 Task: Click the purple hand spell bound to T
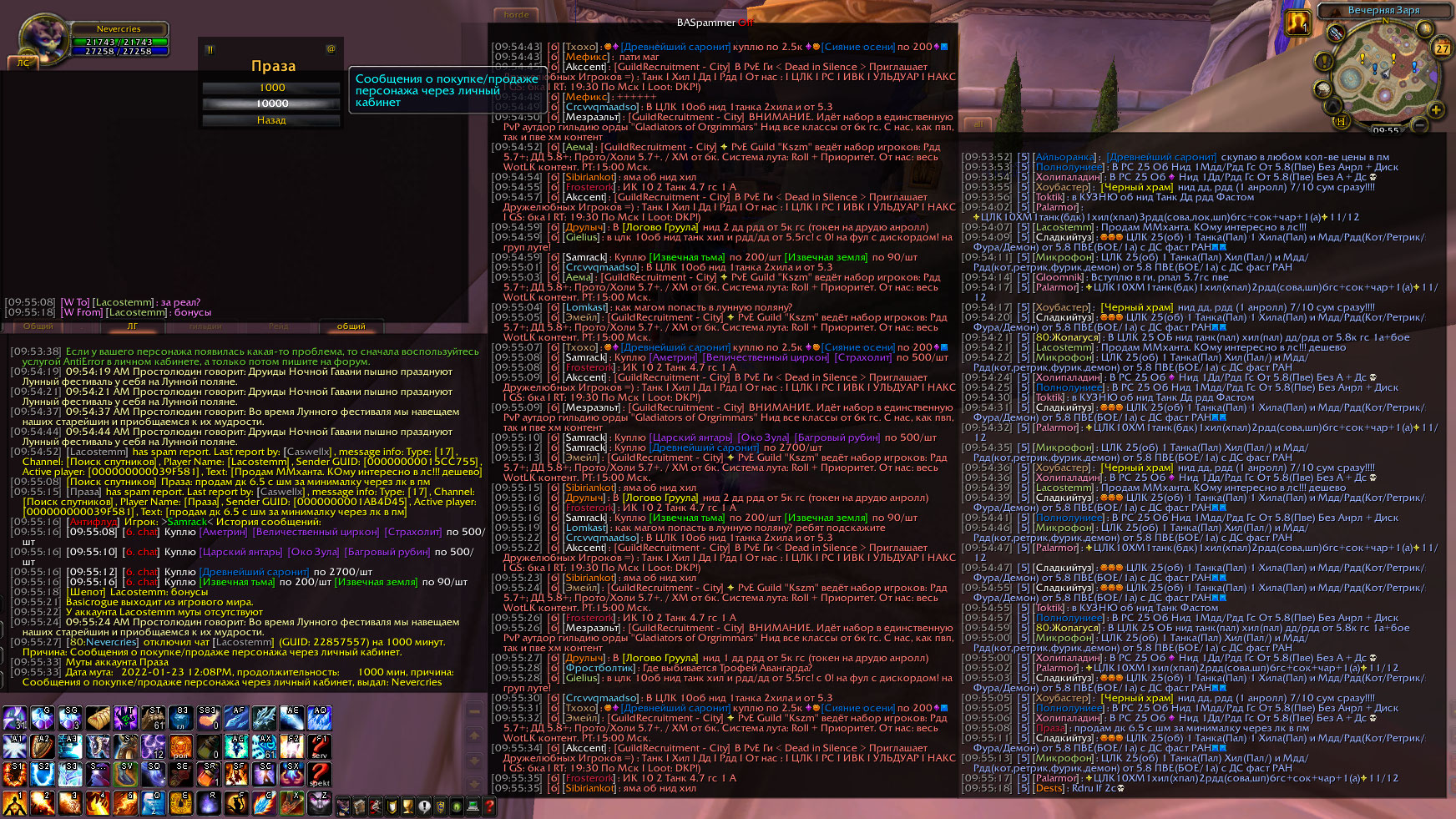tap(126, 718)
